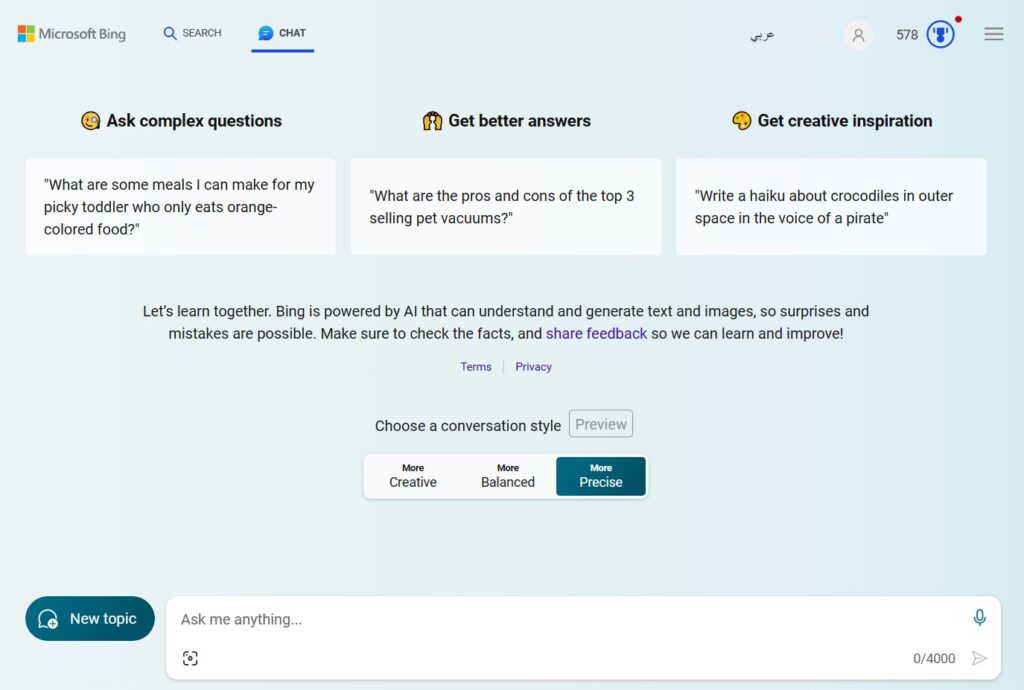Select More Creative conversation style
The image size is (1024, 690).
pyautogui.click(x=413, y=476)
